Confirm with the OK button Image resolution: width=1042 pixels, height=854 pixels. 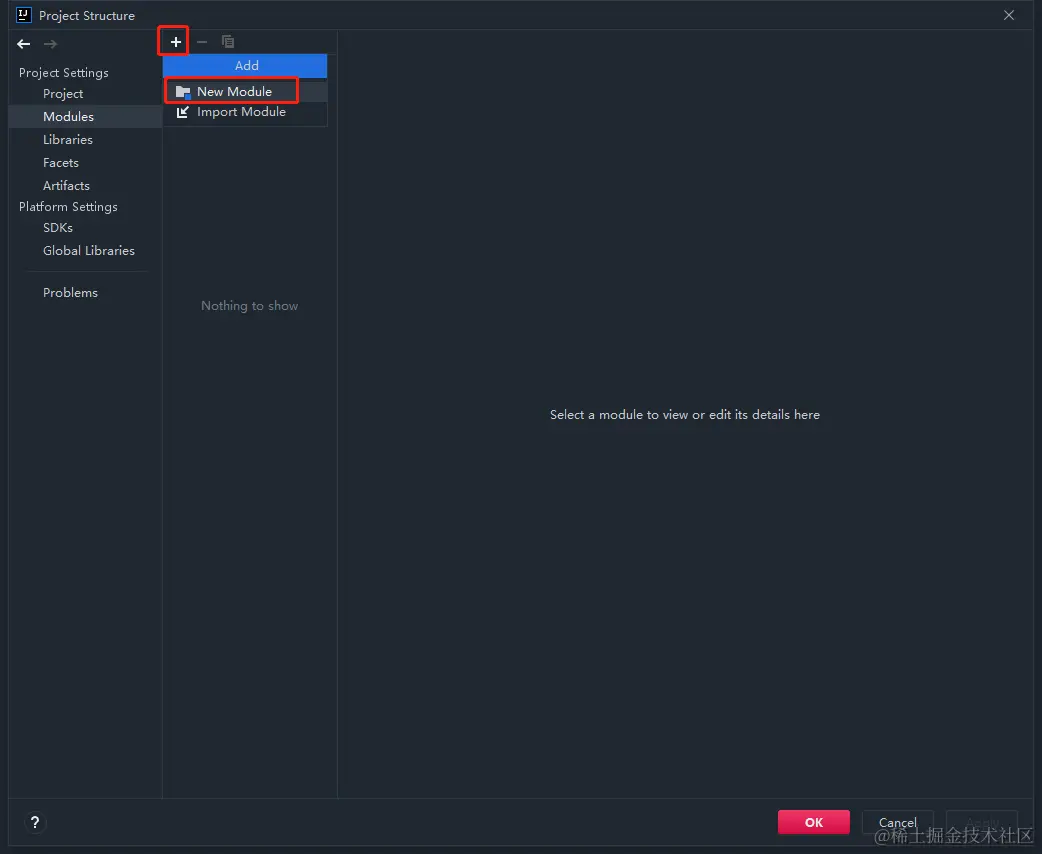[x=813, y=822]
